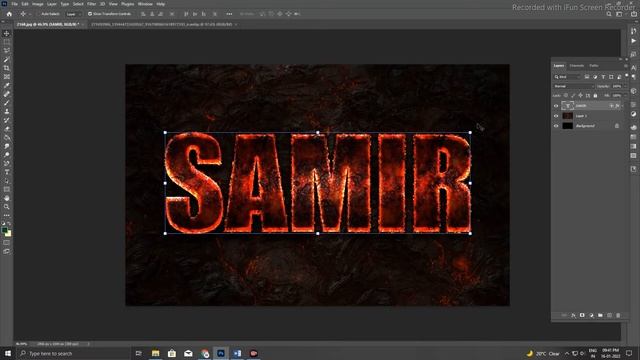Open the Filter menu

point(91,4)
